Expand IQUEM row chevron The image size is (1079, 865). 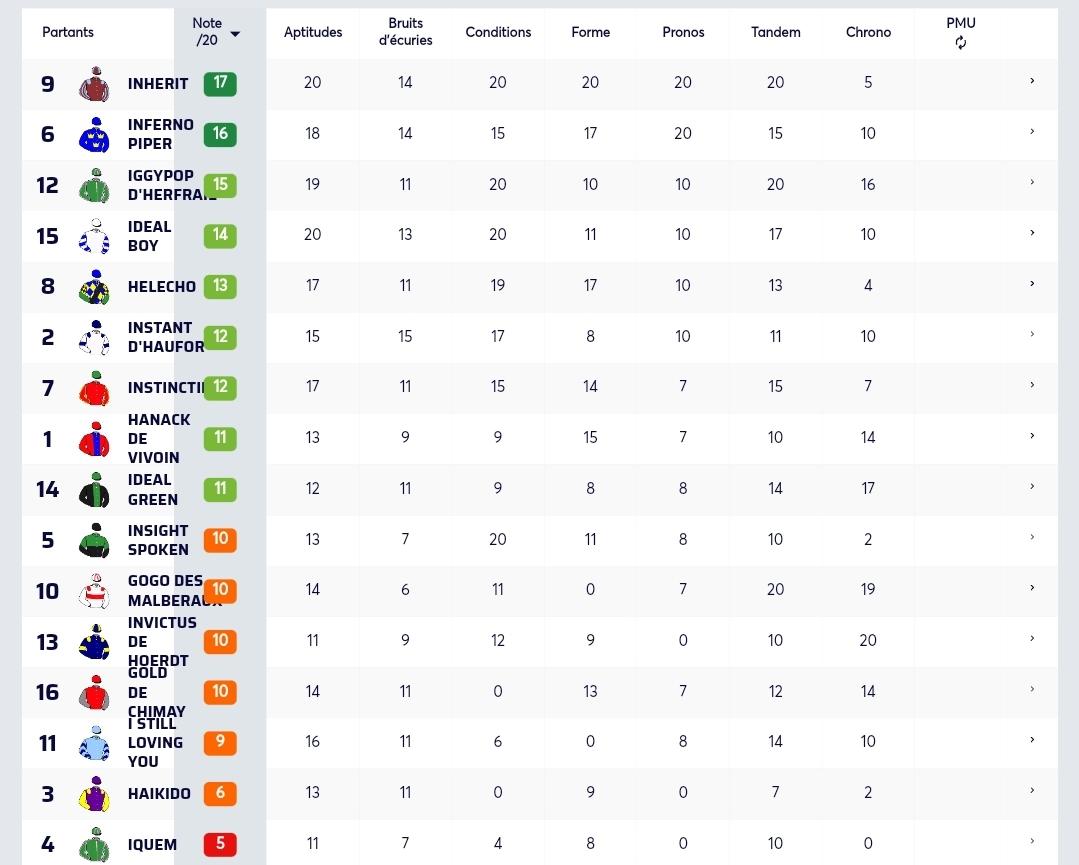[1032, 841]
